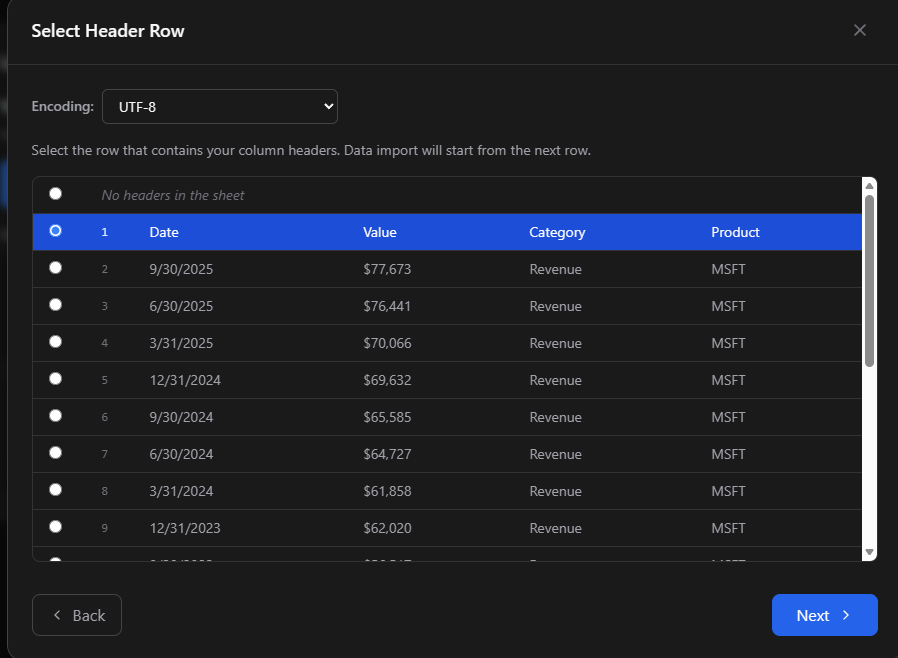Mark row 8 dated 3/31/2024 as header

(x=55, y=490)
